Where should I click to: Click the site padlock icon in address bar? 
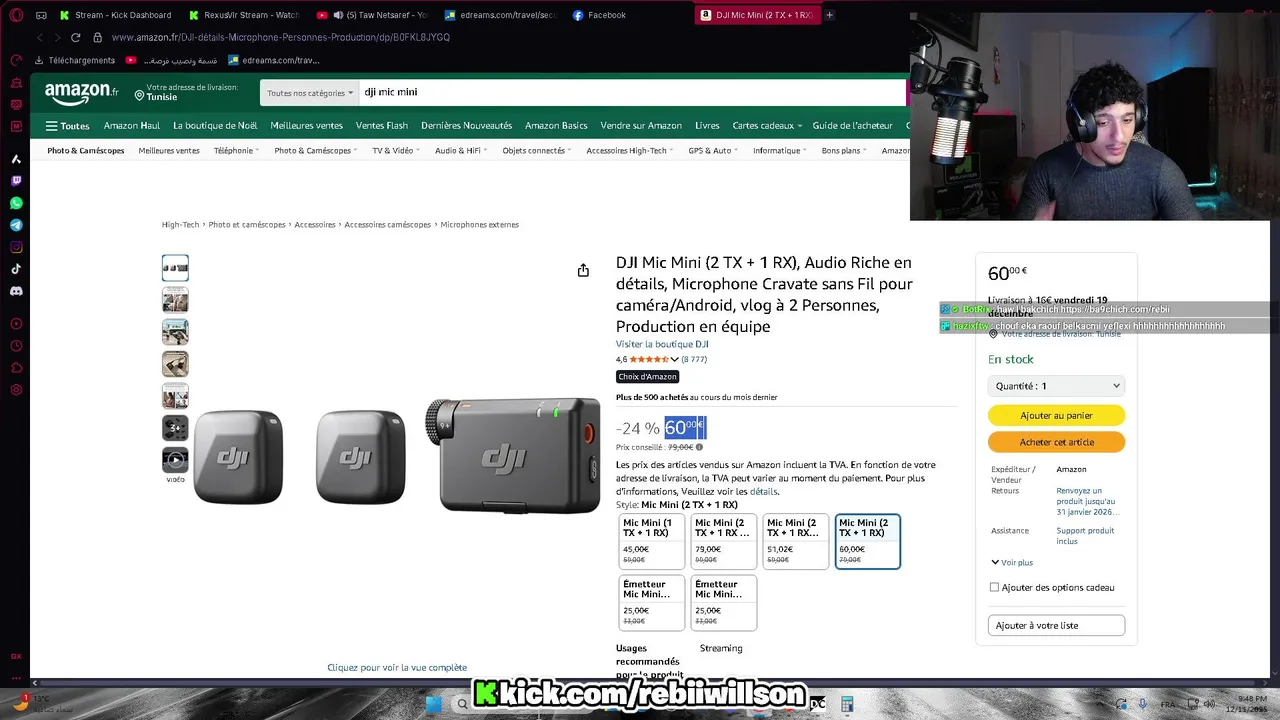click(97, 37)
